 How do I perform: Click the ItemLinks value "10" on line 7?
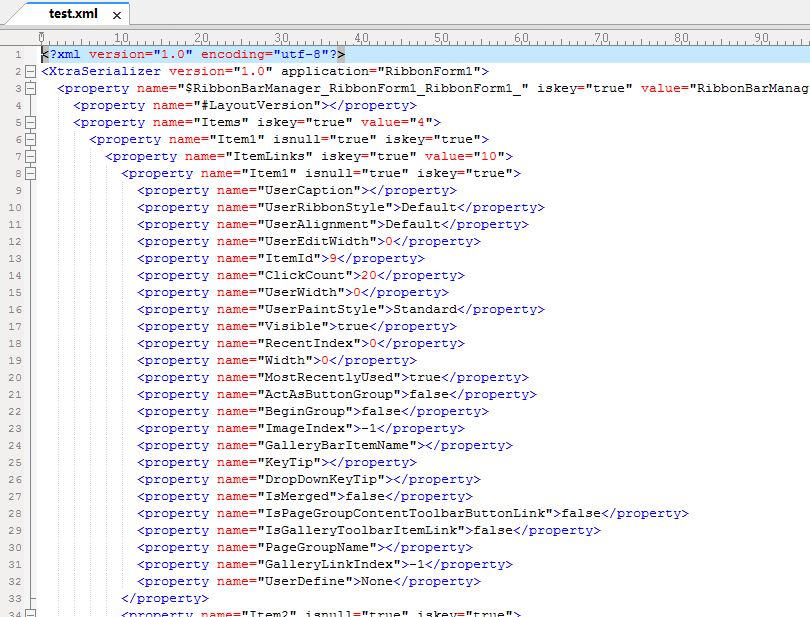489,157
